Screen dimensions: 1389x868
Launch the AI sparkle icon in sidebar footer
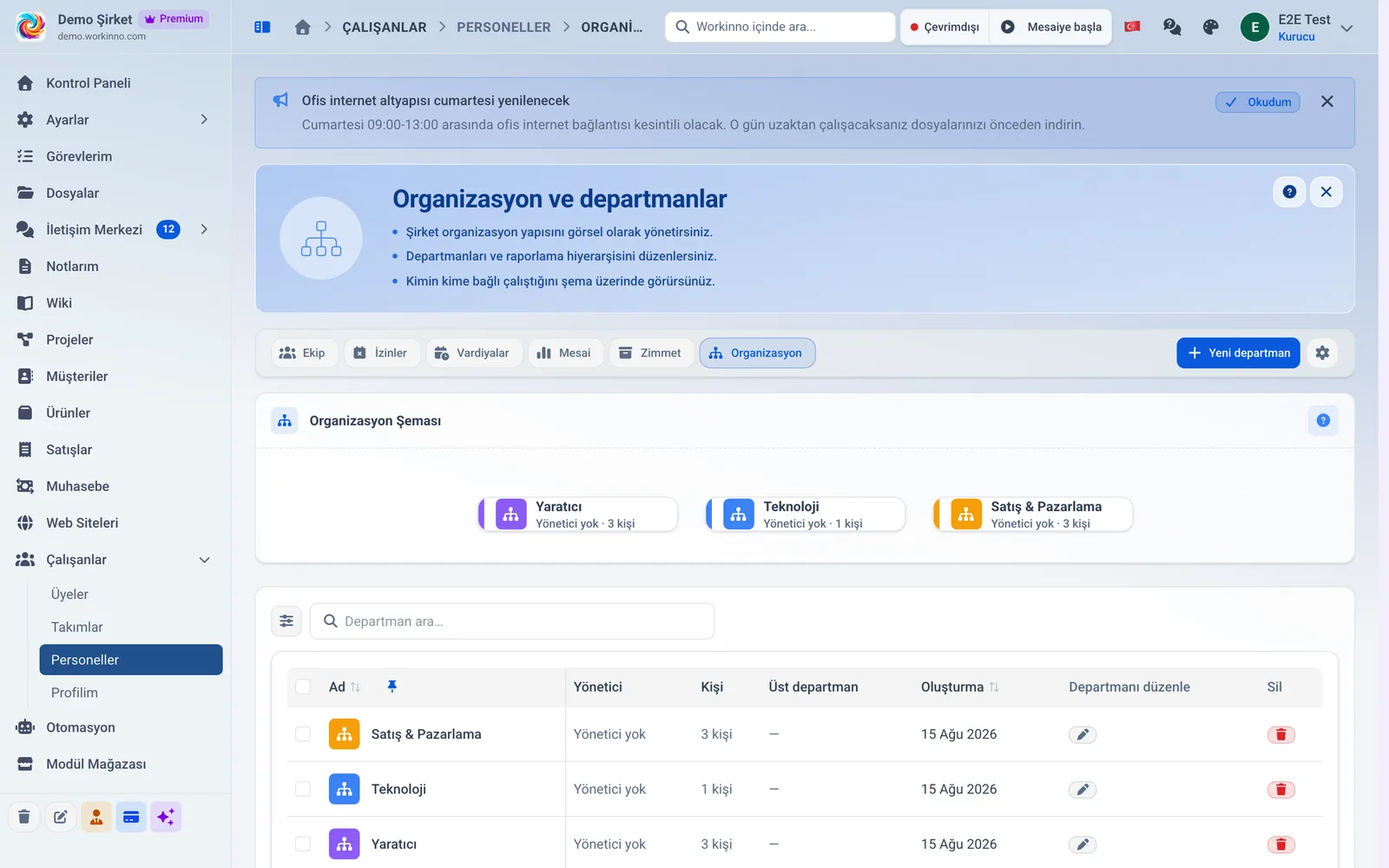(x=166, y=817)
